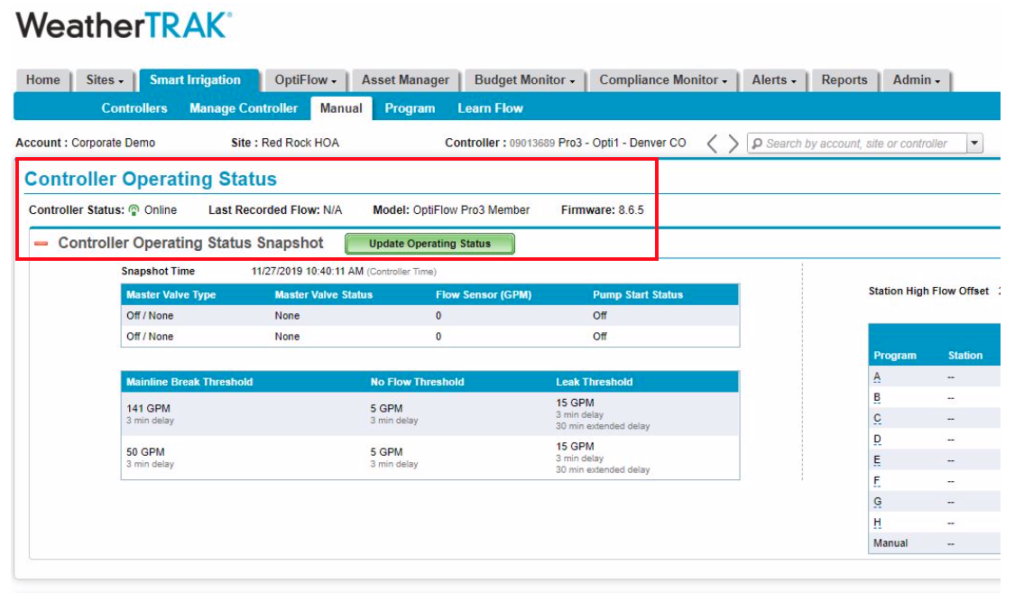Open the Asset Manager tab
Screen dimensions: 1024x603
click(406, 80)
